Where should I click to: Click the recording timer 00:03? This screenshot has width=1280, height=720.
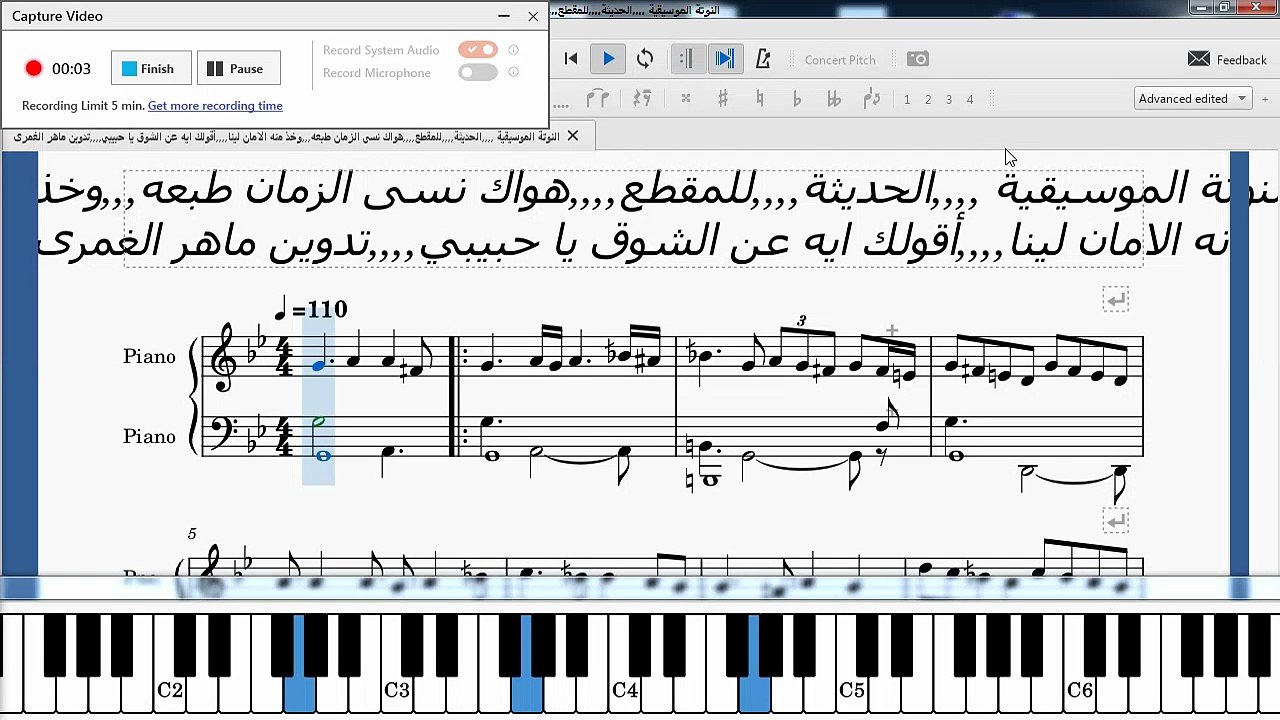pyautogui.click(x=71, y=69)
